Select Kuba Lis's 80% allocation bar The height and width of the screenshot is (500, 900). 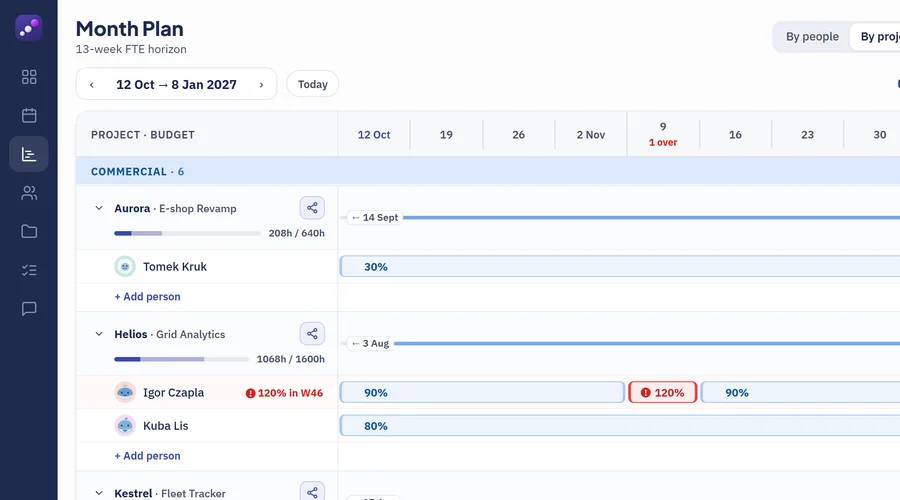(620, 426)
